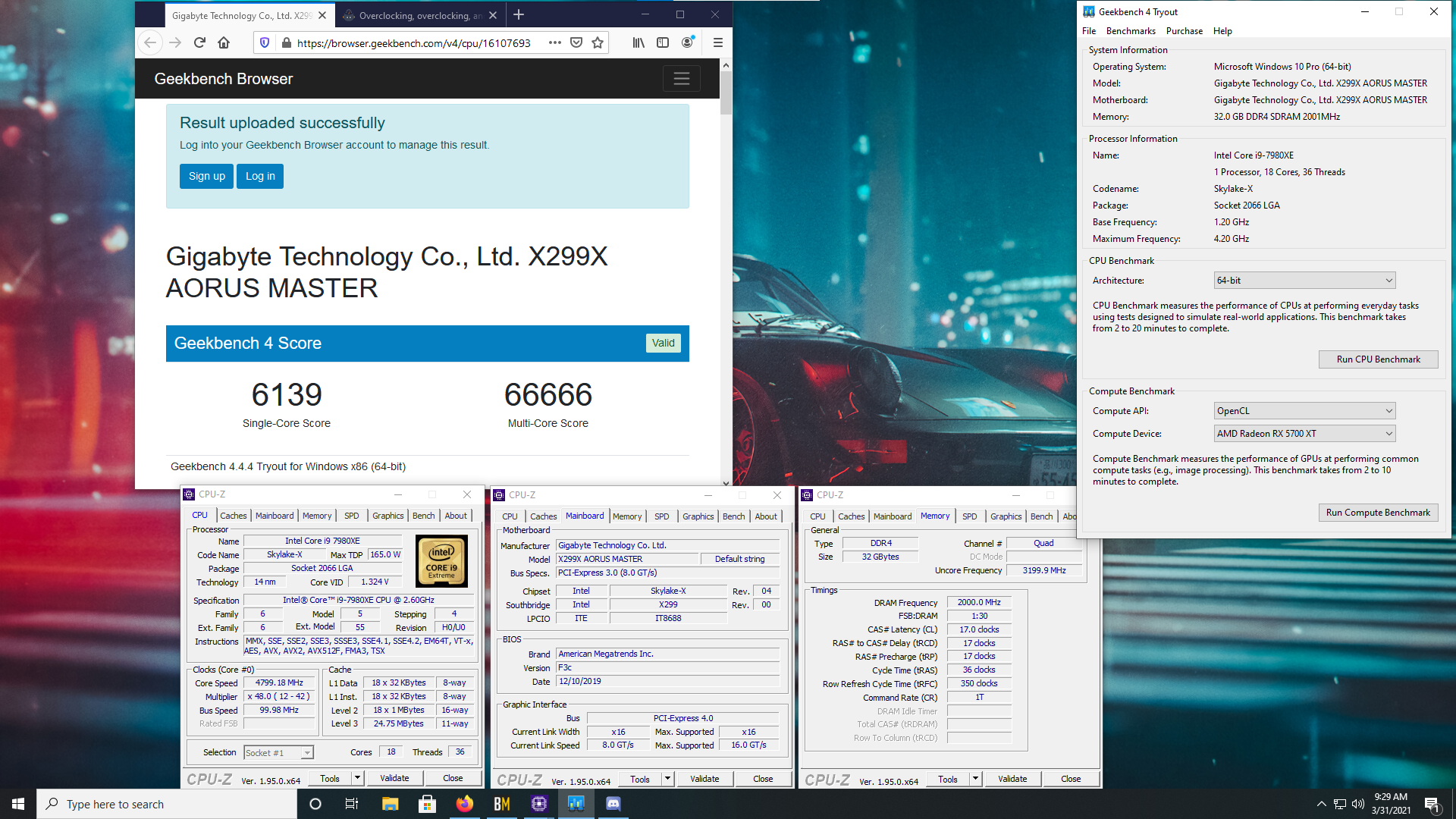Open Geekbench taskbar icon
The height and width of the screenshot is (819, 1456).
[576, 804]
